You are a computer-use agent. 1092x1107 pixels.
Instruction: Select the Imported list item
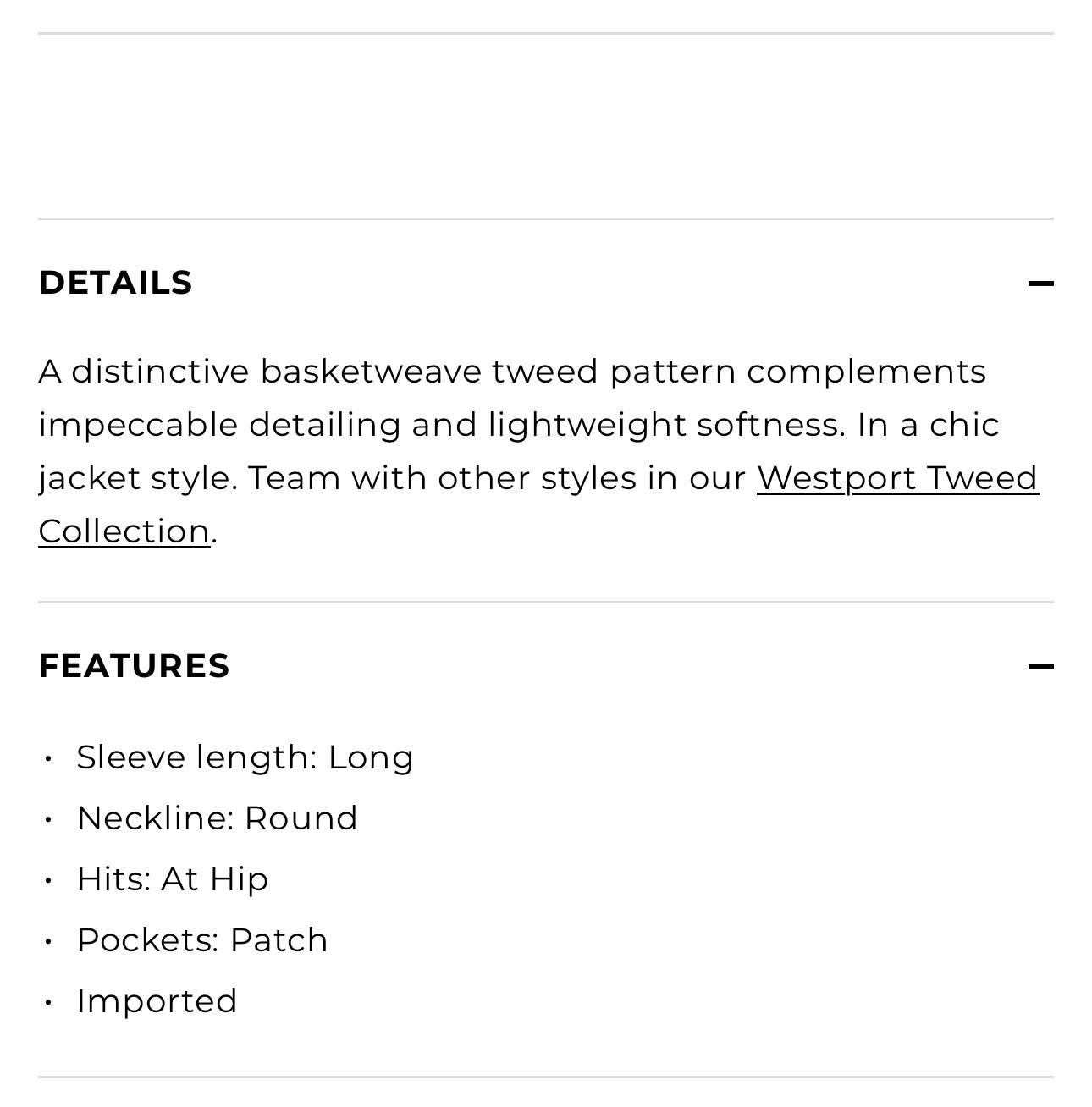tap(157, 1001)
